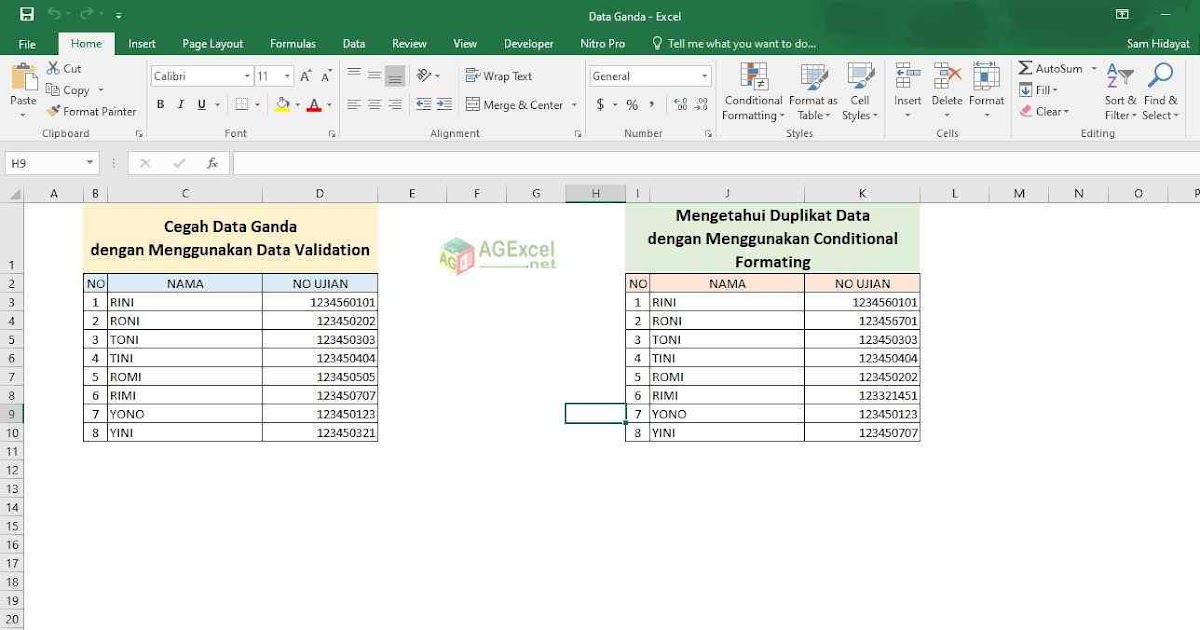
Task: Toggle center text alignment
Action: point(372,104)
